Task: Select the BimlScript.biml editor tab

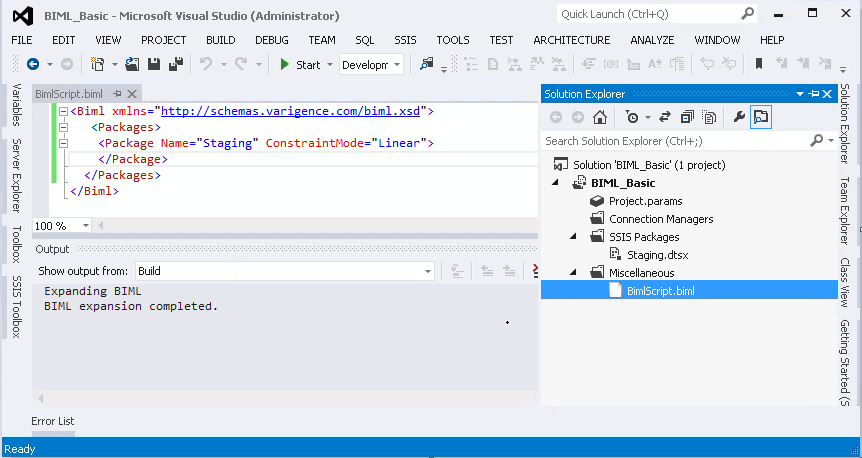Action: (69, 94)
